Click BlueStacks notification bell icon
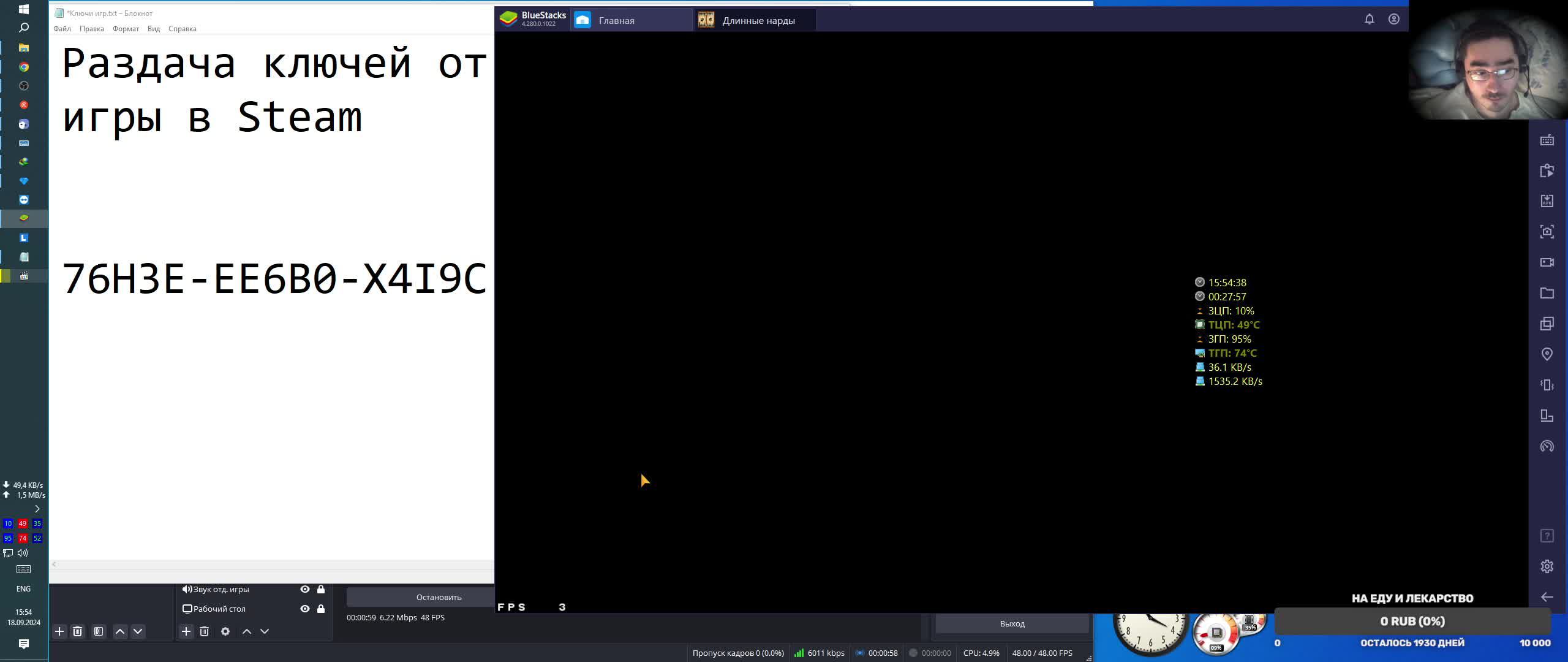 pos(1370,19)
